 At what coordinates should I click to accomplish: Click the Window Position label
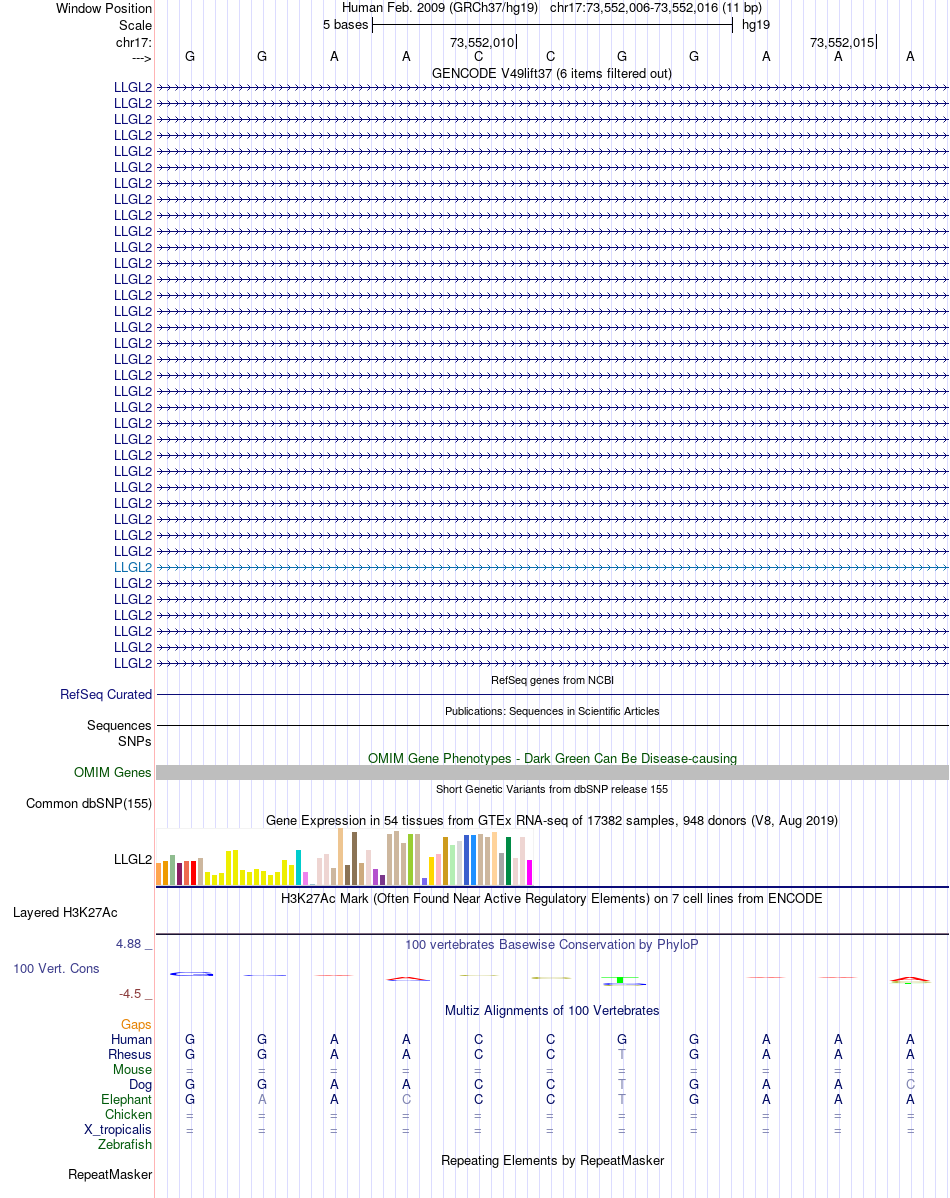[x=104, y=8]
